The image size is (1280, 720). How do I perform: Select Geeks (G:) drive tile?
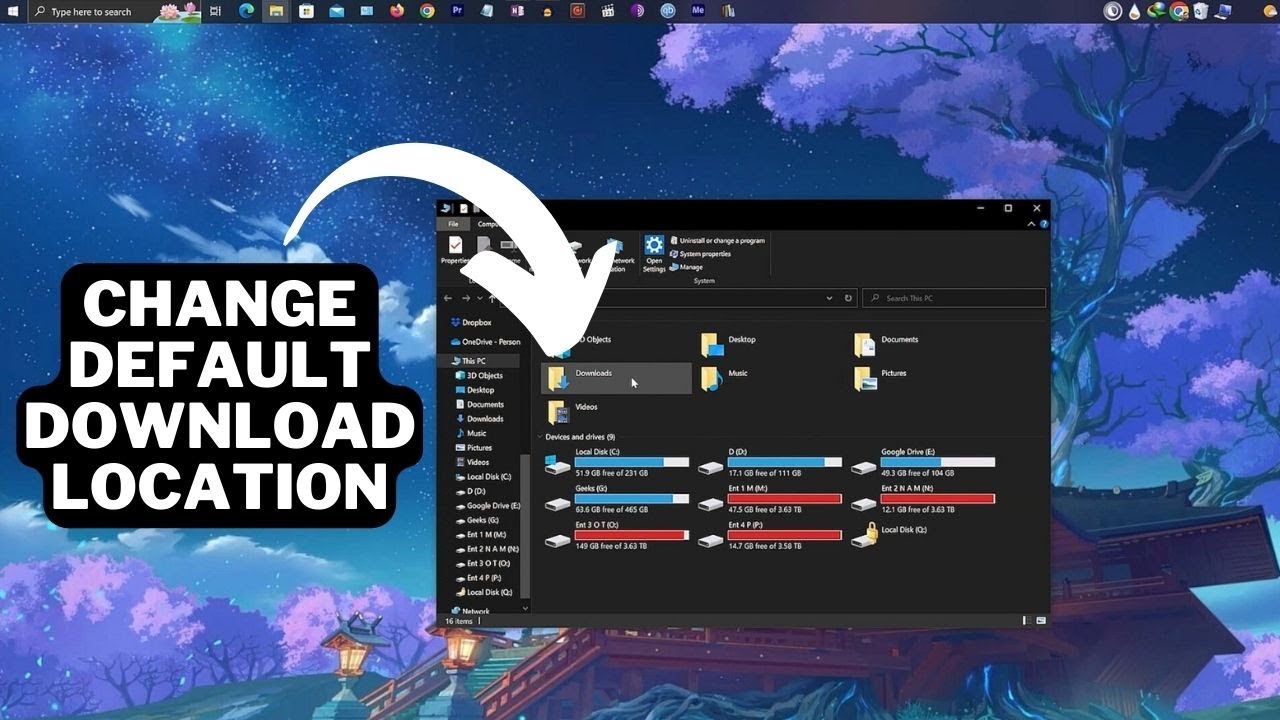click(x=618, y=499)
